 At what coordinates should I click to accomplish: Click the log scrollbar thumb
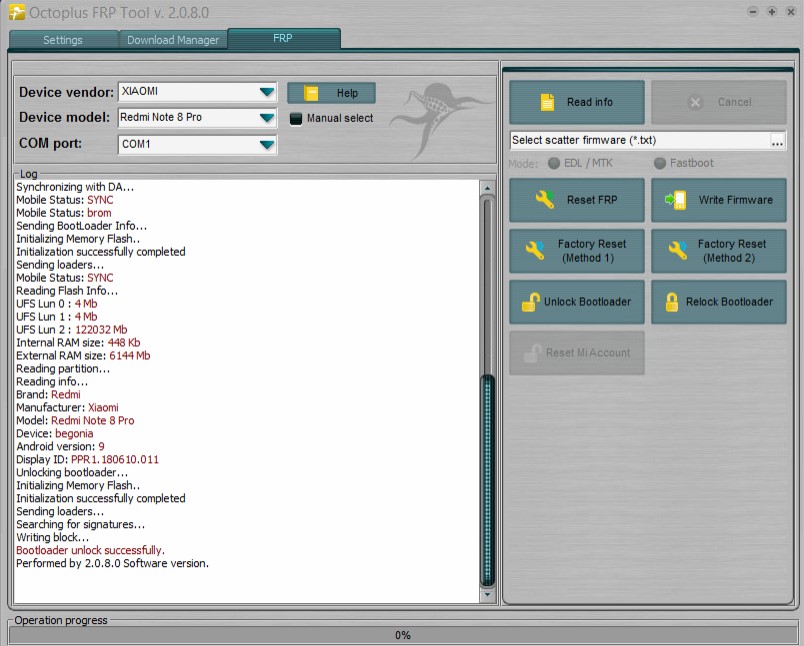(x=487, y=480)
